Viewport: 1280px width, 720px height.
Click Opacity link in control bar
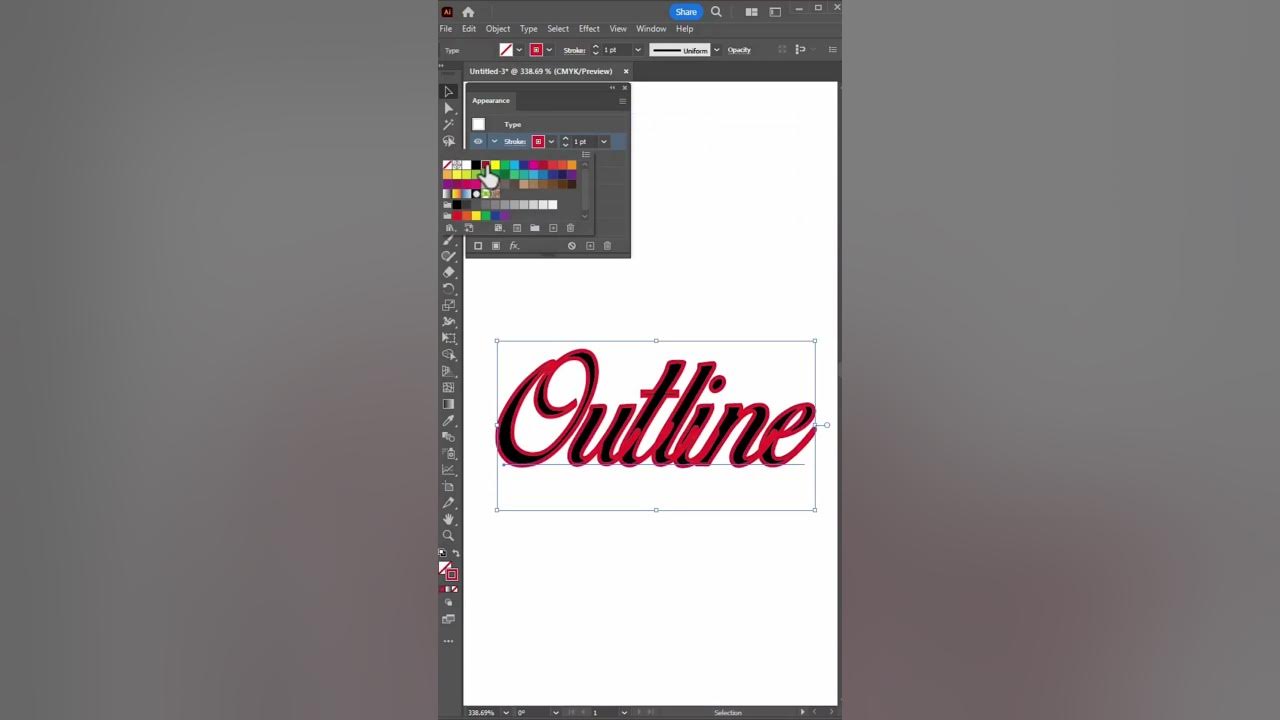[739, 50]
